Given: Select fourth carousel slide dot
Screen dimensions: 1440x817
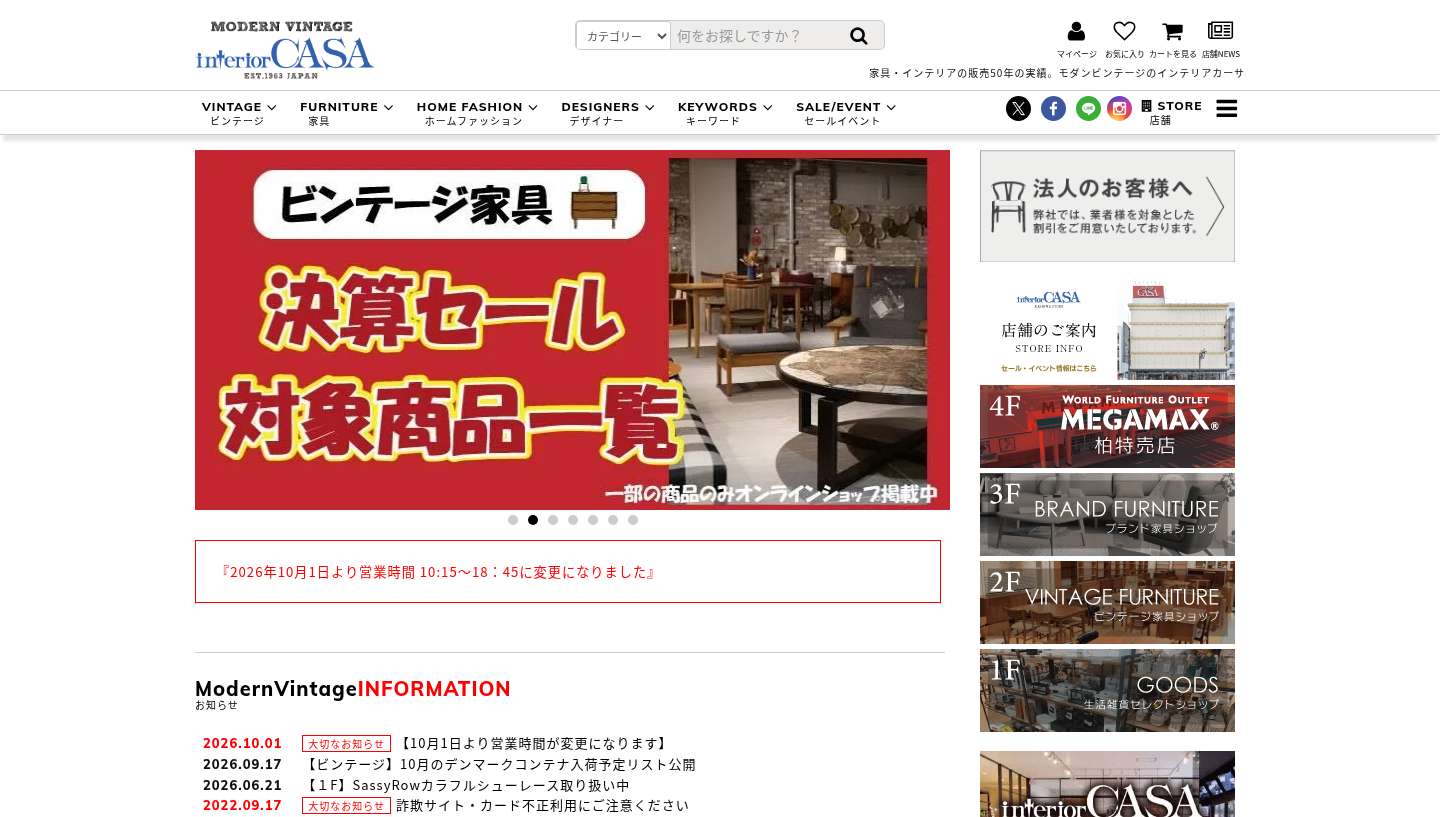Looking at the screenshot, I should click(x=573, y=520).
